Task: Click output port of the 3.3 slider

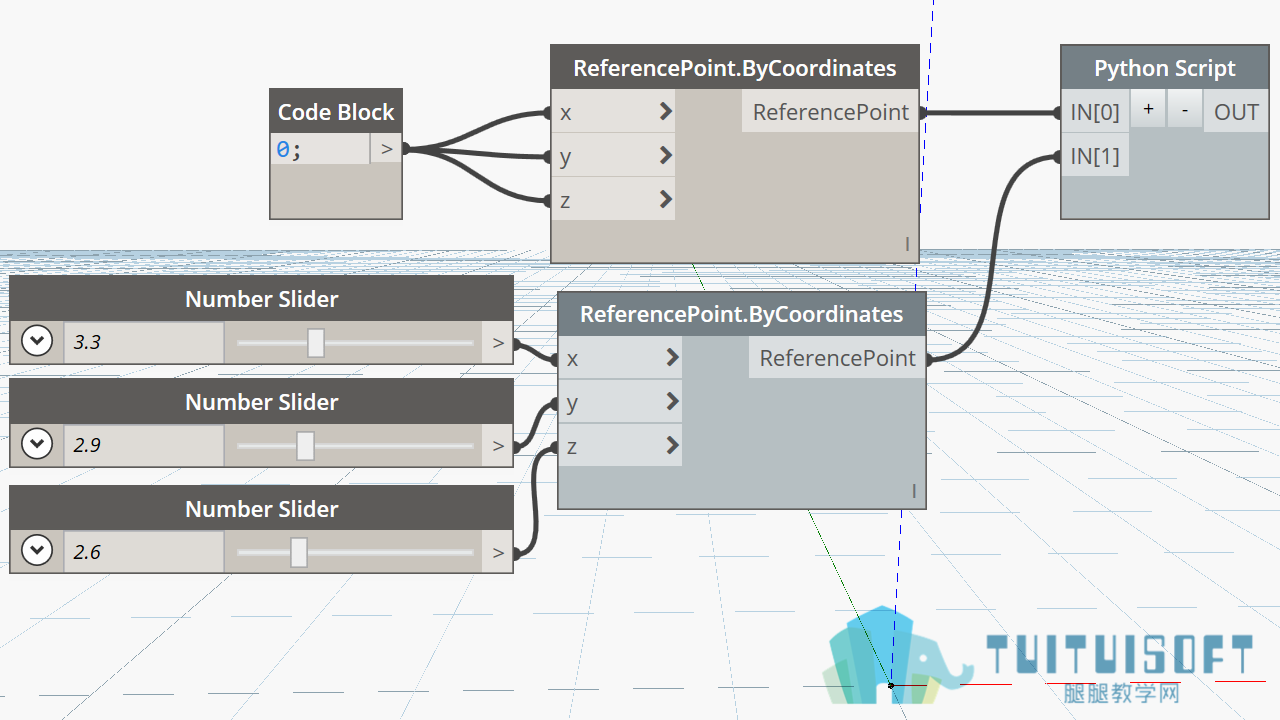Action: point(498,343)
